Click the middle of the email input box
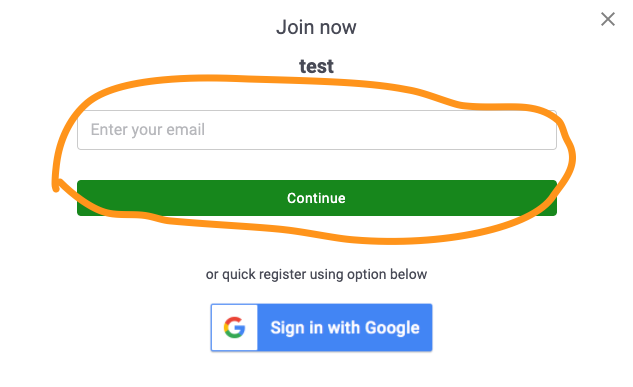 coord(317,130)
